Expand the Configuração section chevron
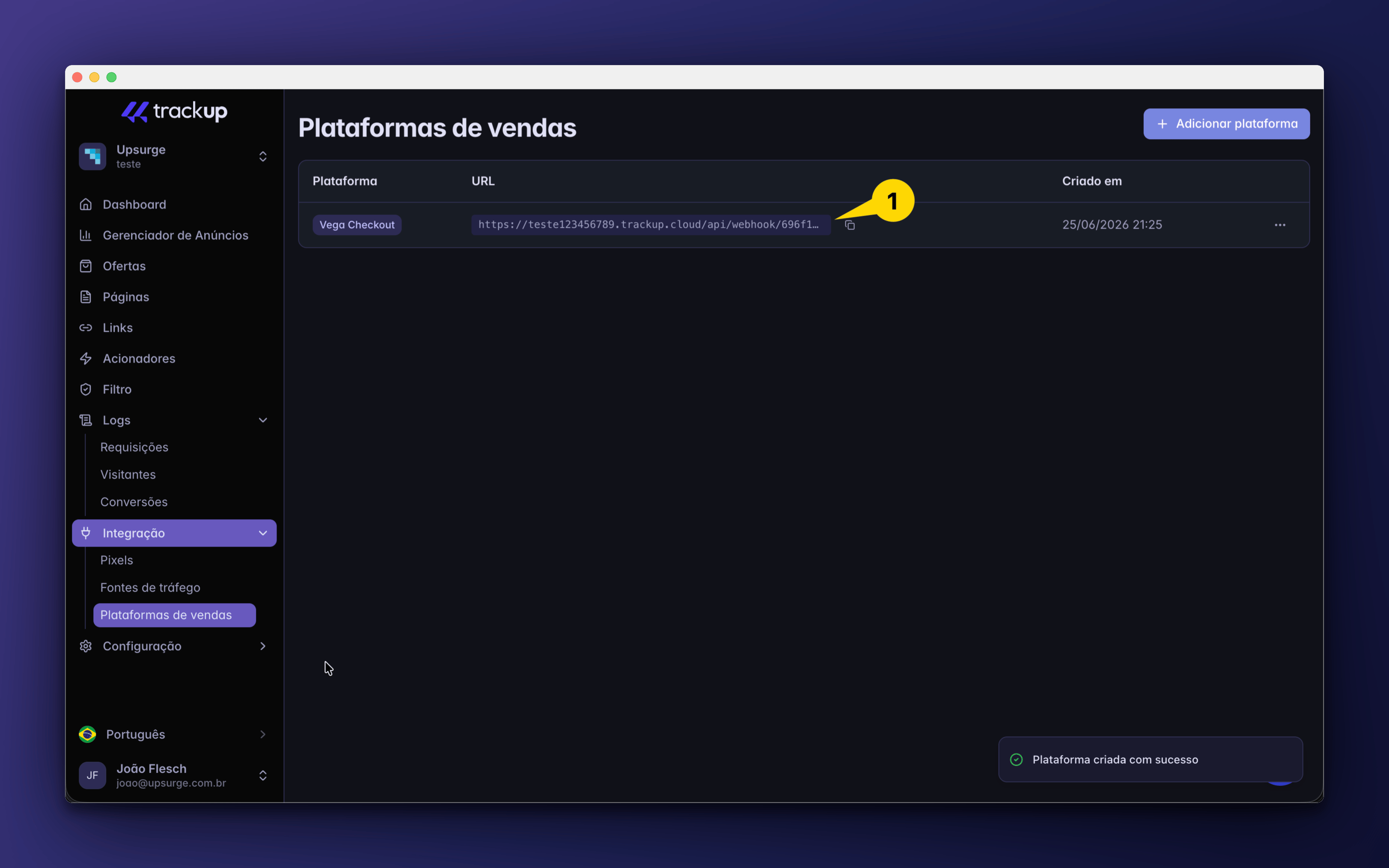This screenshot has height=868, width=1389. click(263, 646)
